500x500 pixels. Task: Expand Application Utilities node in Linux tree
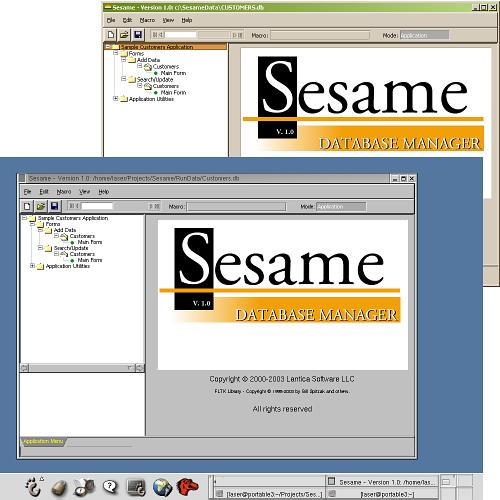pyautogui.click(x=32, y=266)
